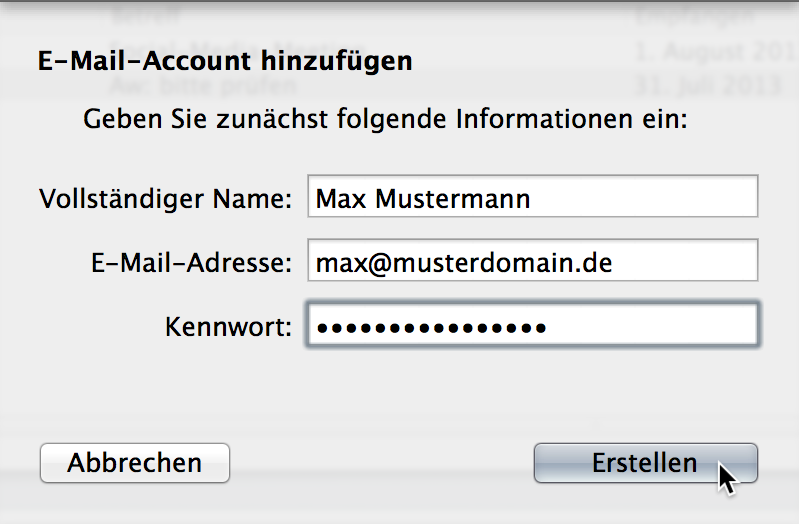Click the Erstellen button
The width and height of the screenshot is (799, 524).
point(646,463)
